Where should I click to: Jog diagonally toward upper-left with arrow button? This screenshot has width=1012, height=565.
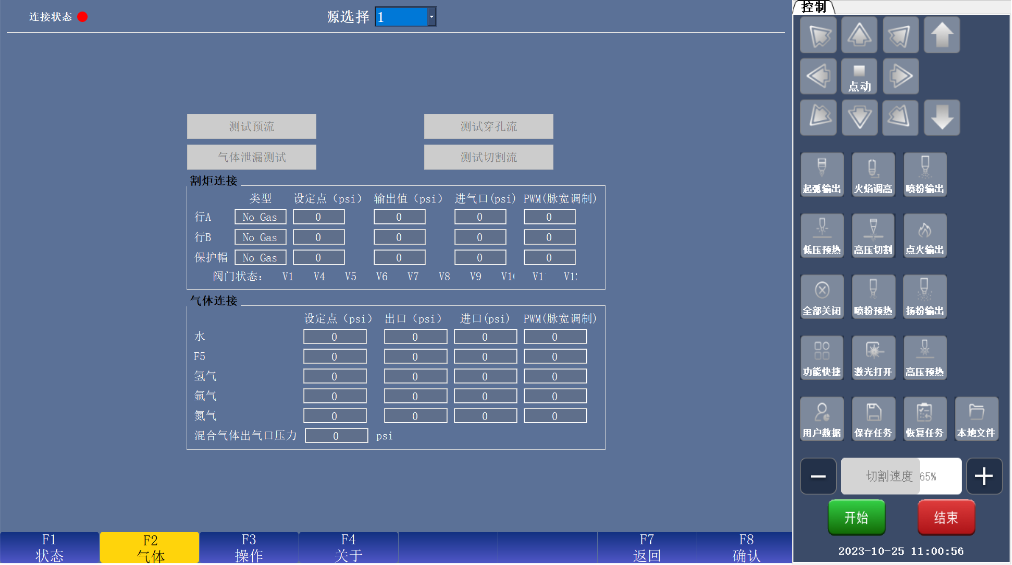click(x=818, y=35)
